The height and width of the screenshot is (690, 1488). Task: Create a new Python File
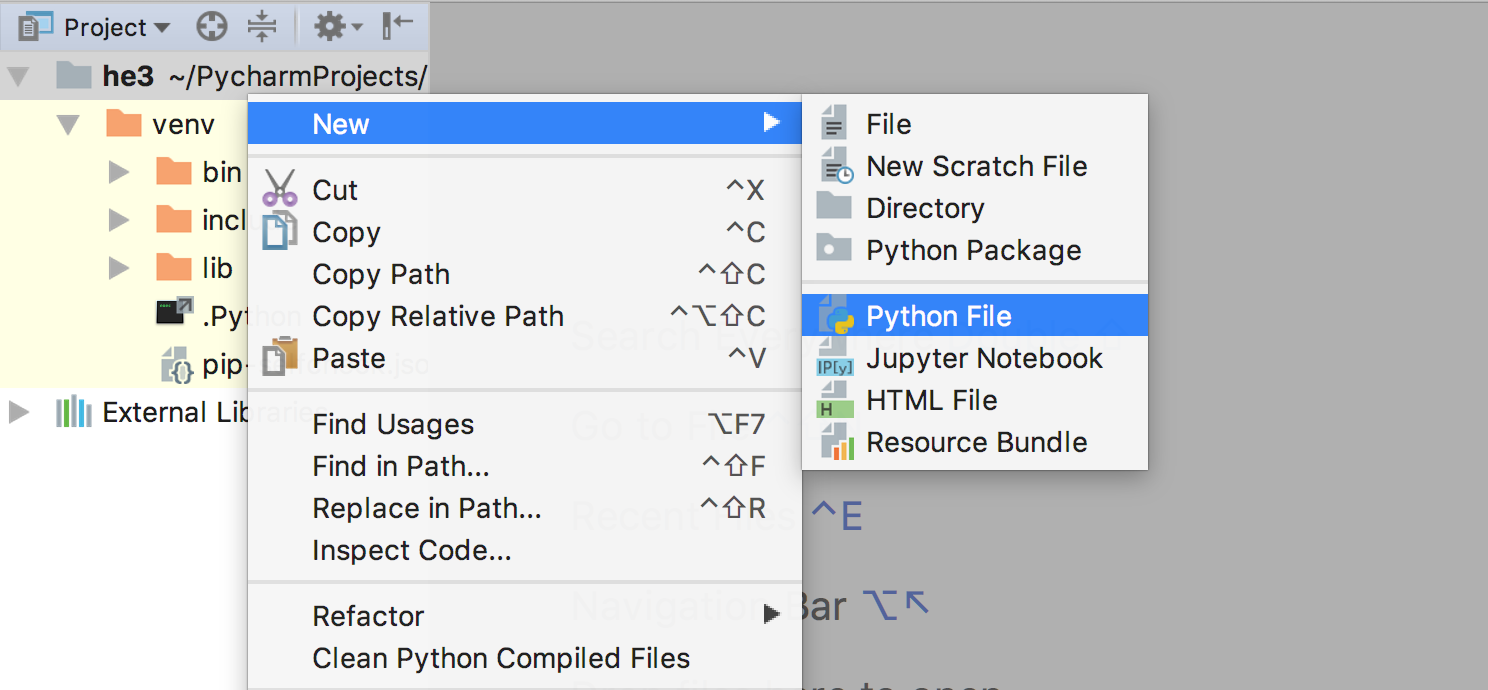coord(975,316)
